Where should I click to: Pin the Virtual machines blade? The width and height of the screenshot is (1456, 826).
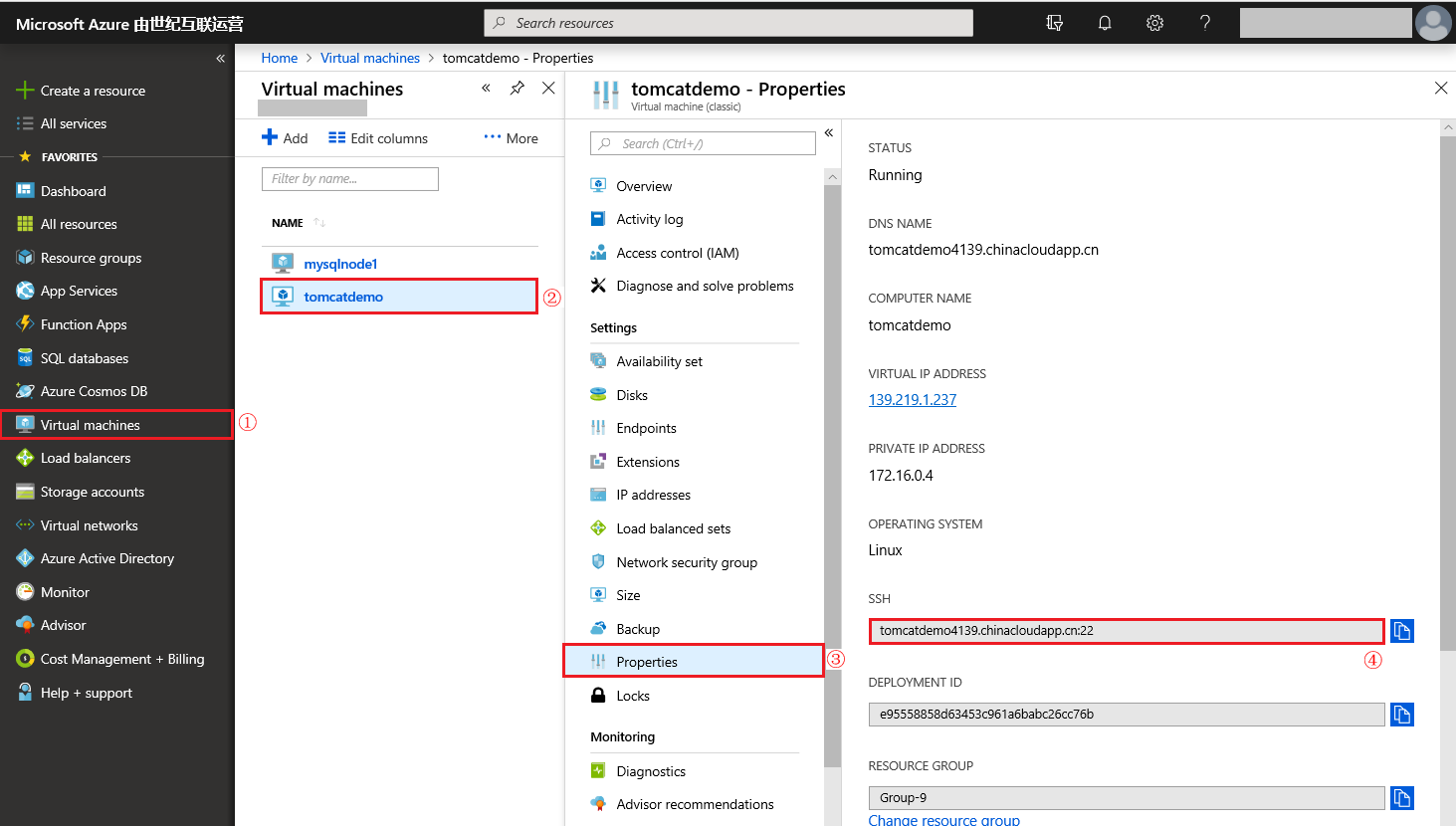click(x=517, y=89)
